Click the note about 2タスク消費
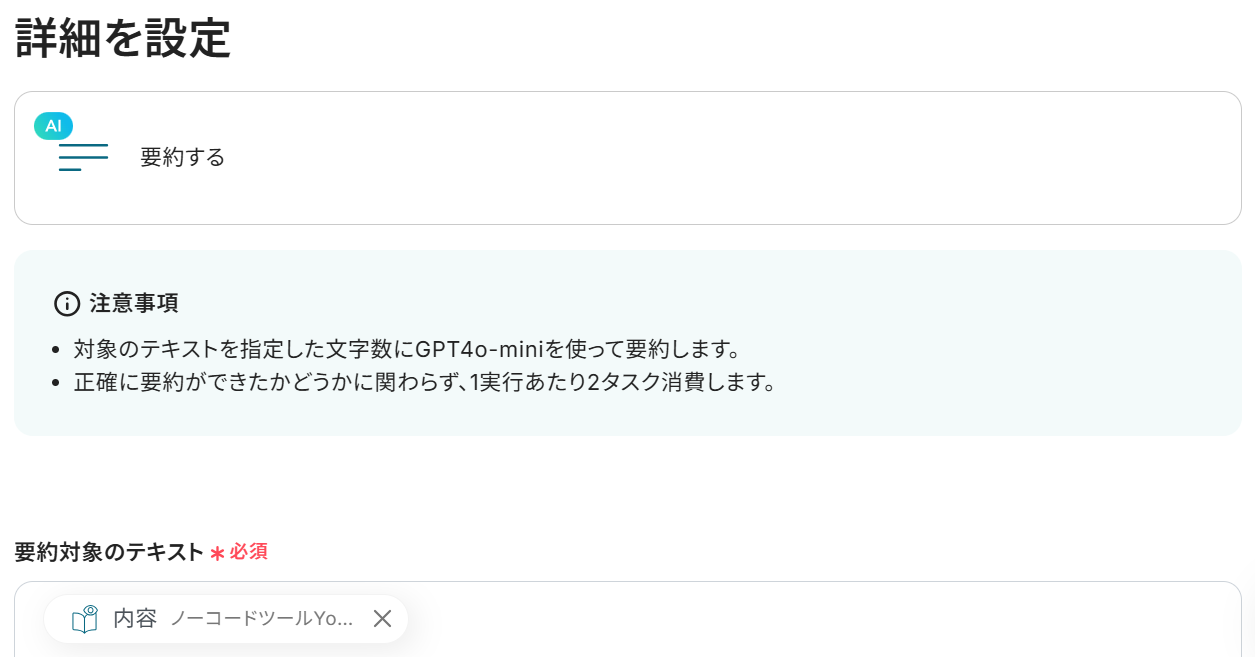 click(x=424, y=383)
